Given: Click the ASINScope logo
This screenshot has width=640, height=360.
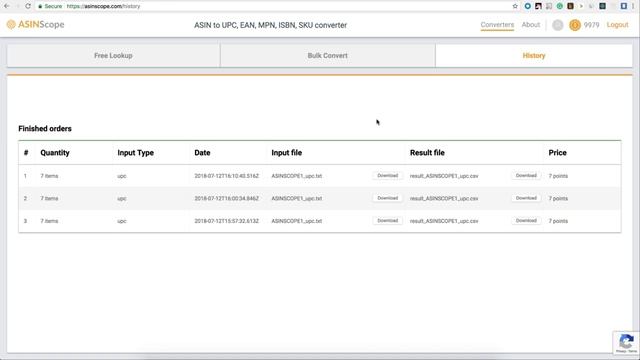Looking at the screenshot, I should [x=36, y=24].
